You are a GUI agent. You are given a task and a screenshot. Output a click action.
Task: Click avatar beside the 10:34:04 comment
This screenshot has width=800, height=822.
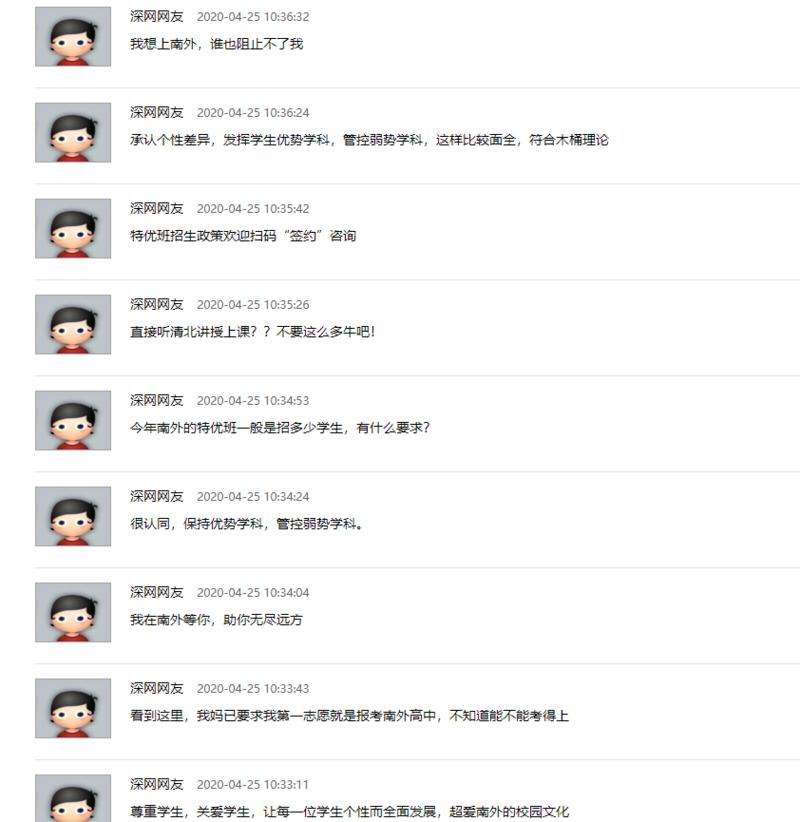[x=73, y=612]
